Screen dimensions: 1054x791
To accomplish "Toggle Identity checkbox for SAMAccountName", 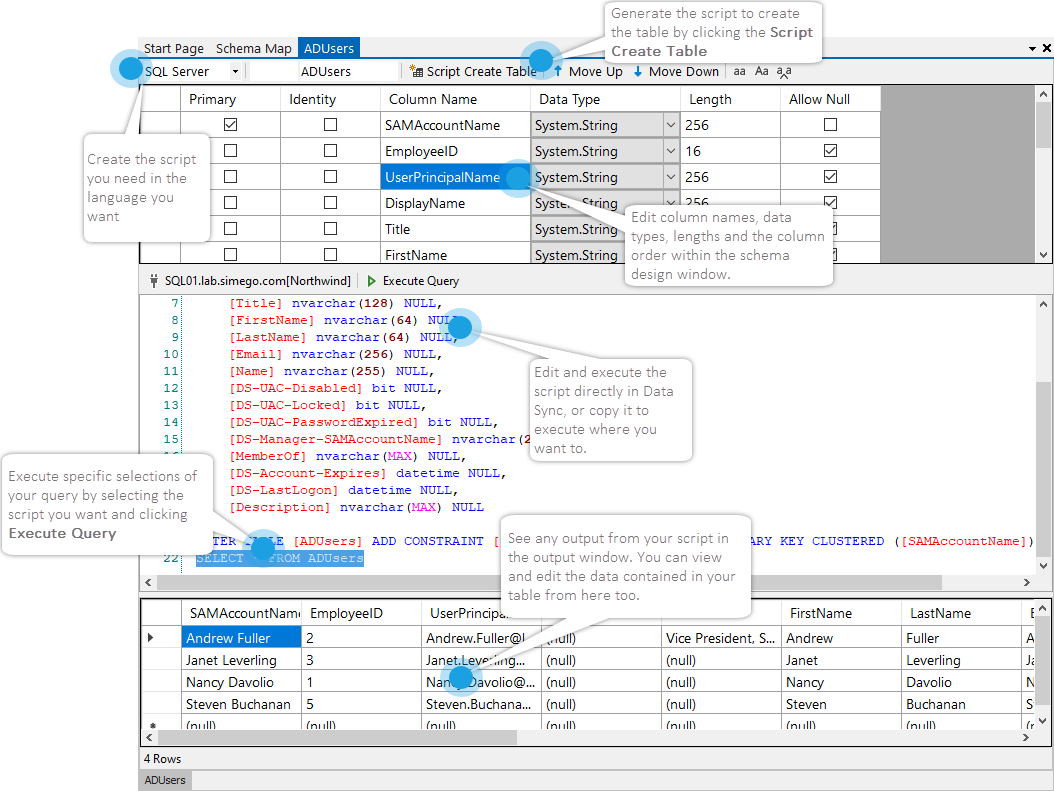I will [x=330, y=124].
